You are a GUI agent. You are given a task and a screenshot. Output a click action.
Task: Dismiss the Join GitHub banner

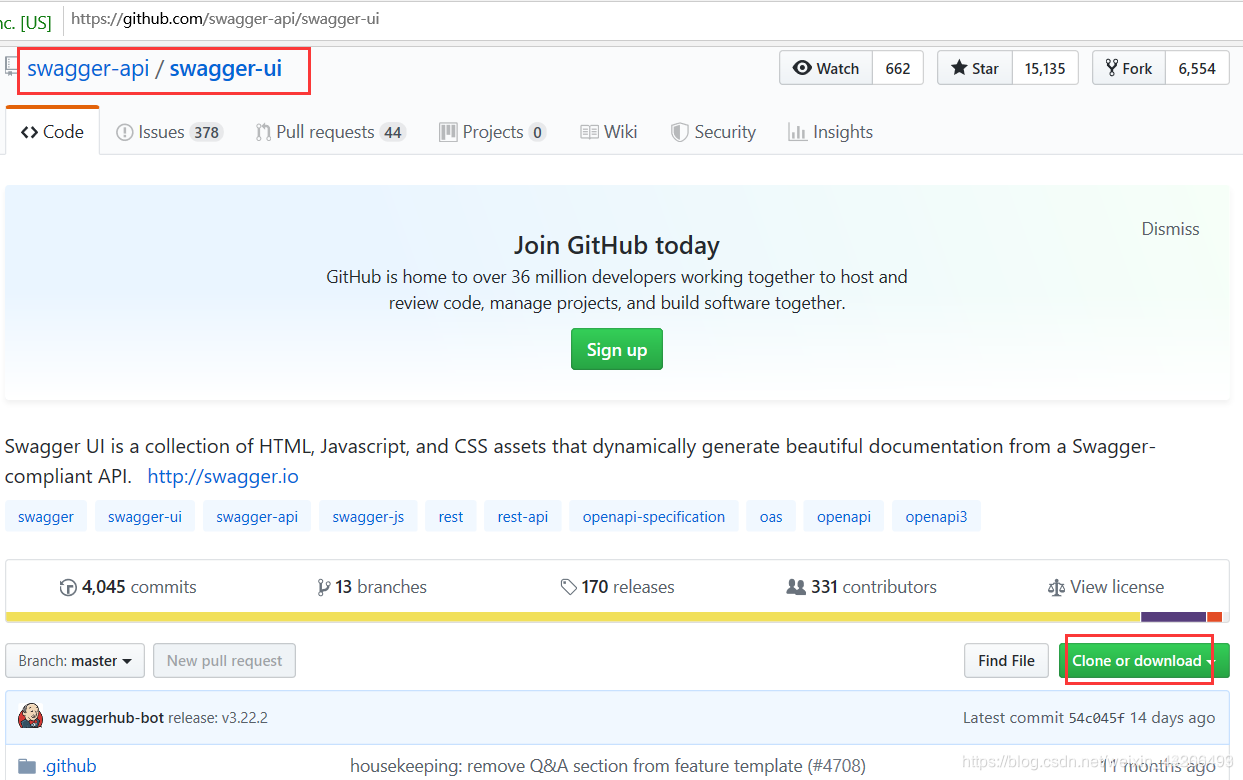(1170, 229)
